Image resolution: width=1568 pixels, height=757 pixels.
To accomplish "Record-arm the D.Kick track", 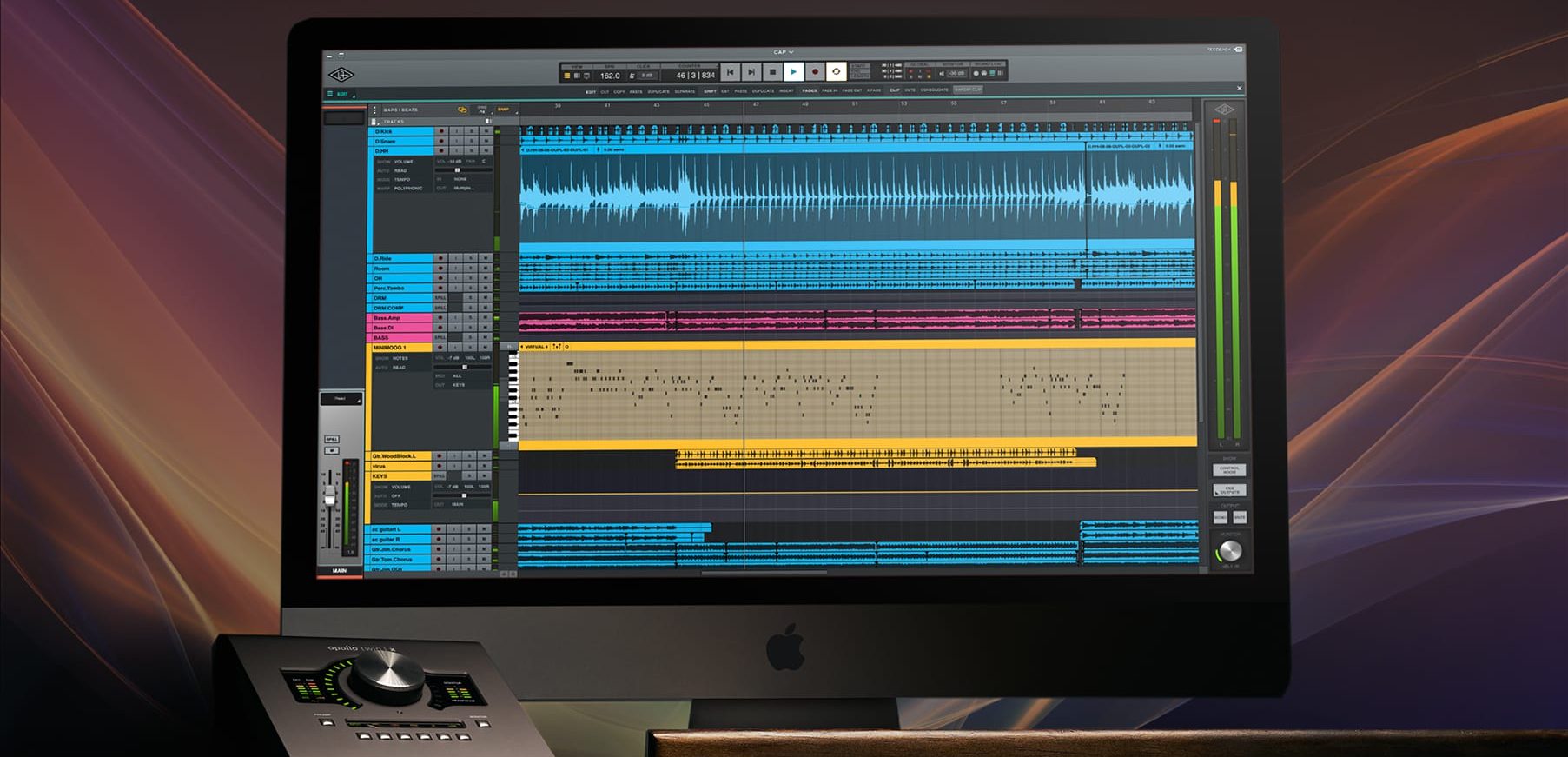I will tap(441, 131).
